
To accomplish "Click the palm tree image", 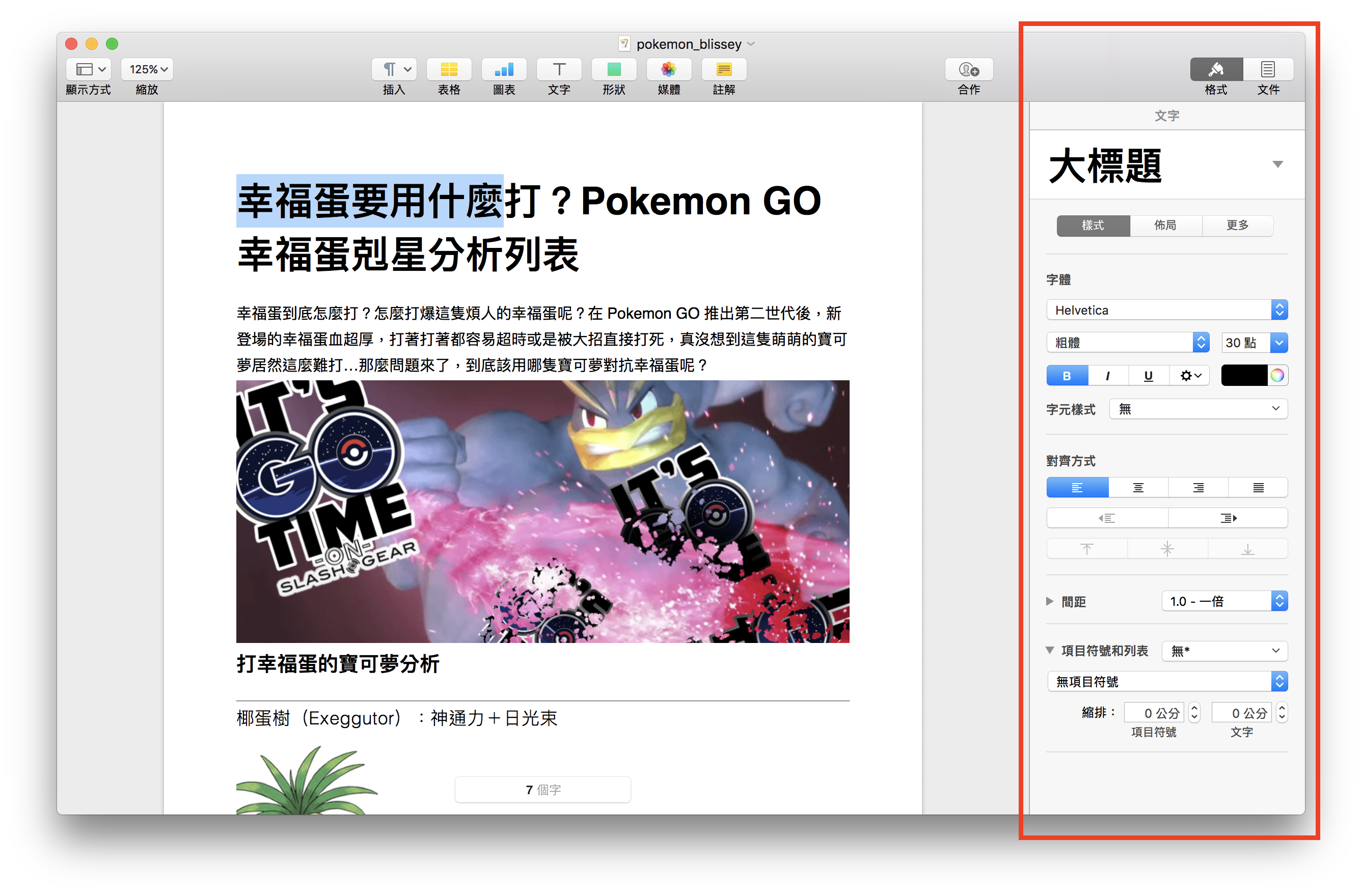I will click(307, 780).
